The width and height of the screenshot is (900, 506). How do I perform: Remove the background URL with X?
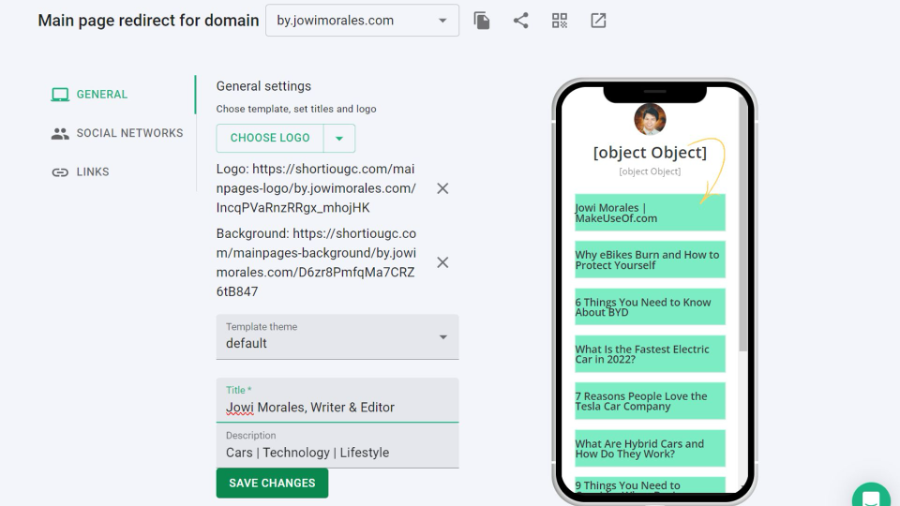tap(443, 262)
